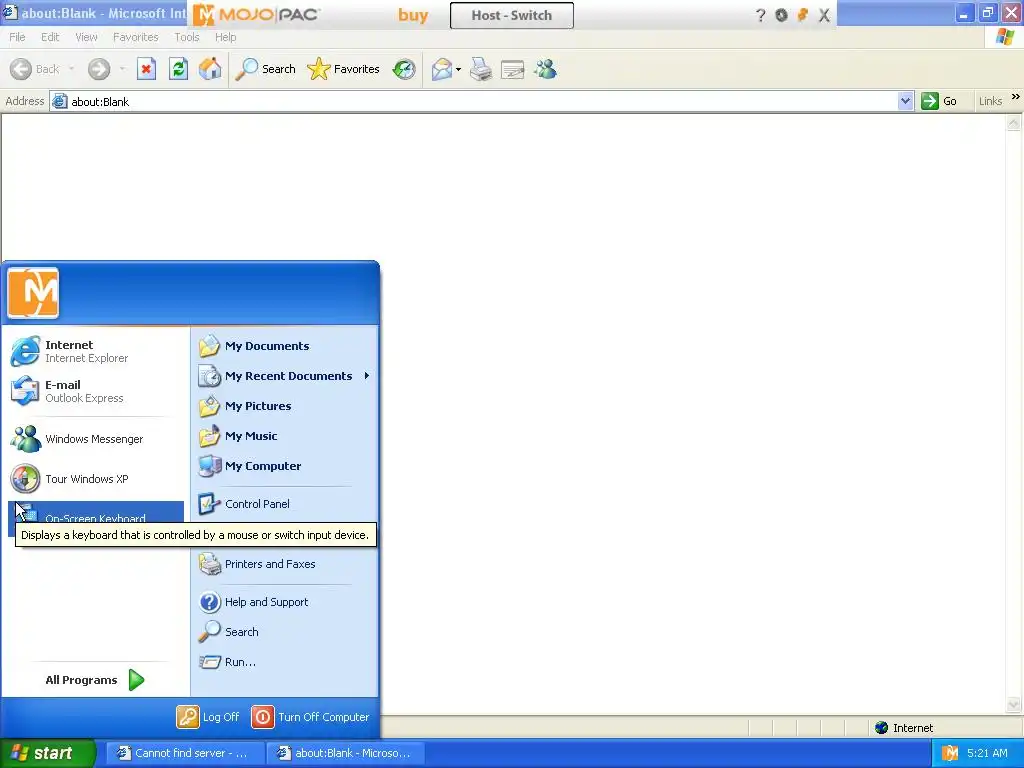
Task: Click the MojoPac settings gear icon
Action: click(781, 15)
